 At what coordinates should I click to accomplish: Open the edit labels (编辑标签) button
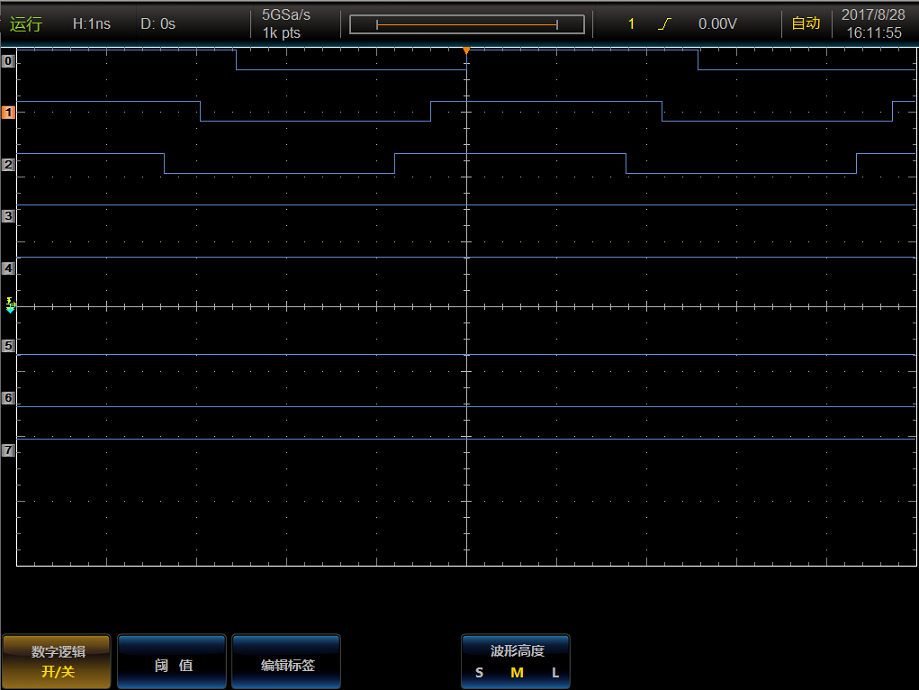[x=286, y=661]
